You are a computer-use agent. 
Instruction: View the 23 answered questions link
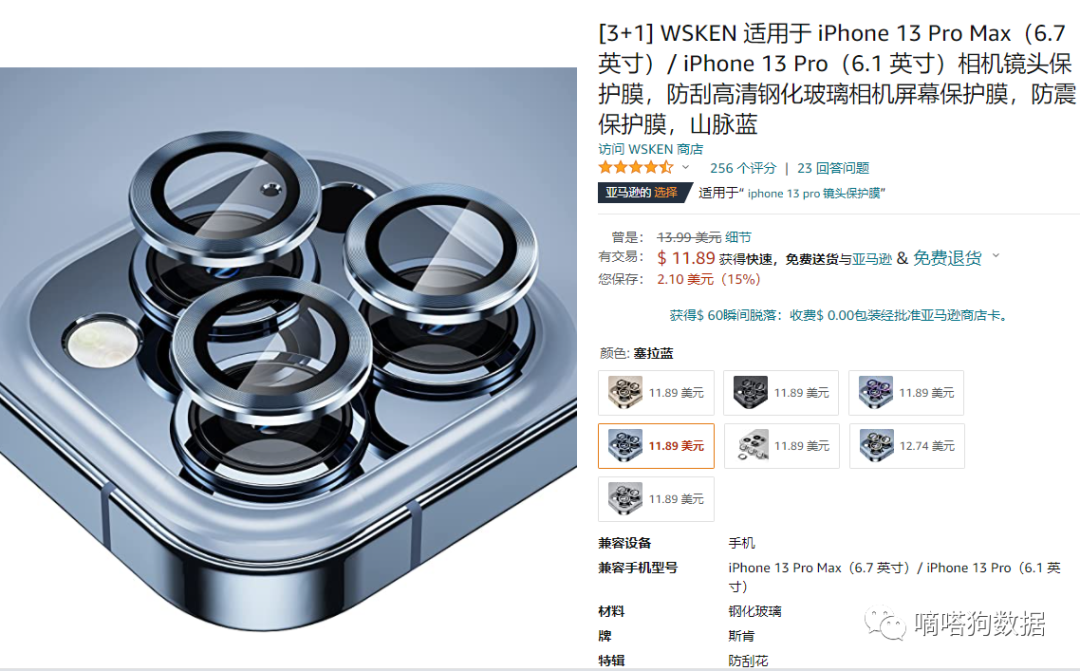833,168
